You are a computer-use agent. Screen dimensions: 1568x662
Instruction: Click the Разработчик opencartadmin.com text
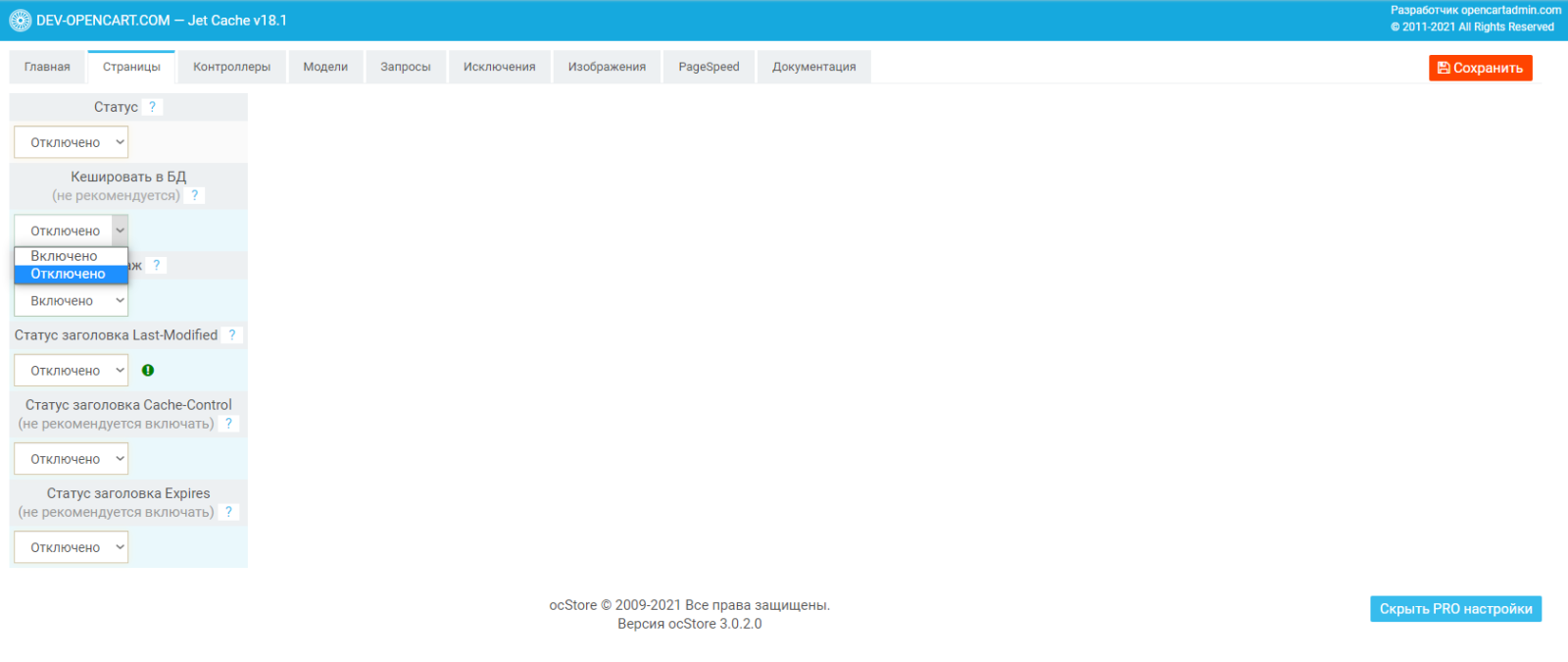1476,10
